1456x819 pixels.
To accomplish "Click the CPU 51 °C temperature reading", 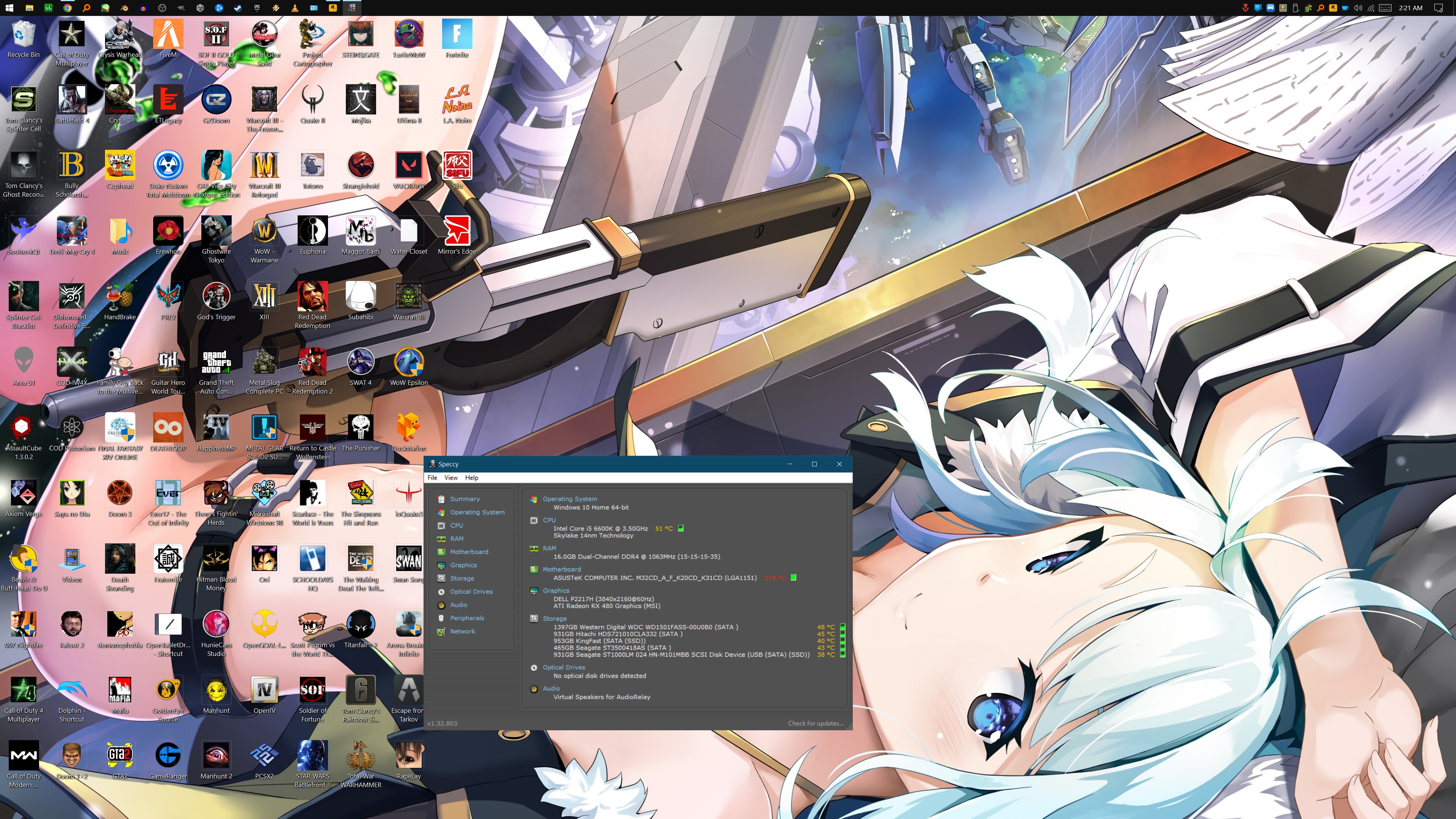I will (x=664, y=529).
